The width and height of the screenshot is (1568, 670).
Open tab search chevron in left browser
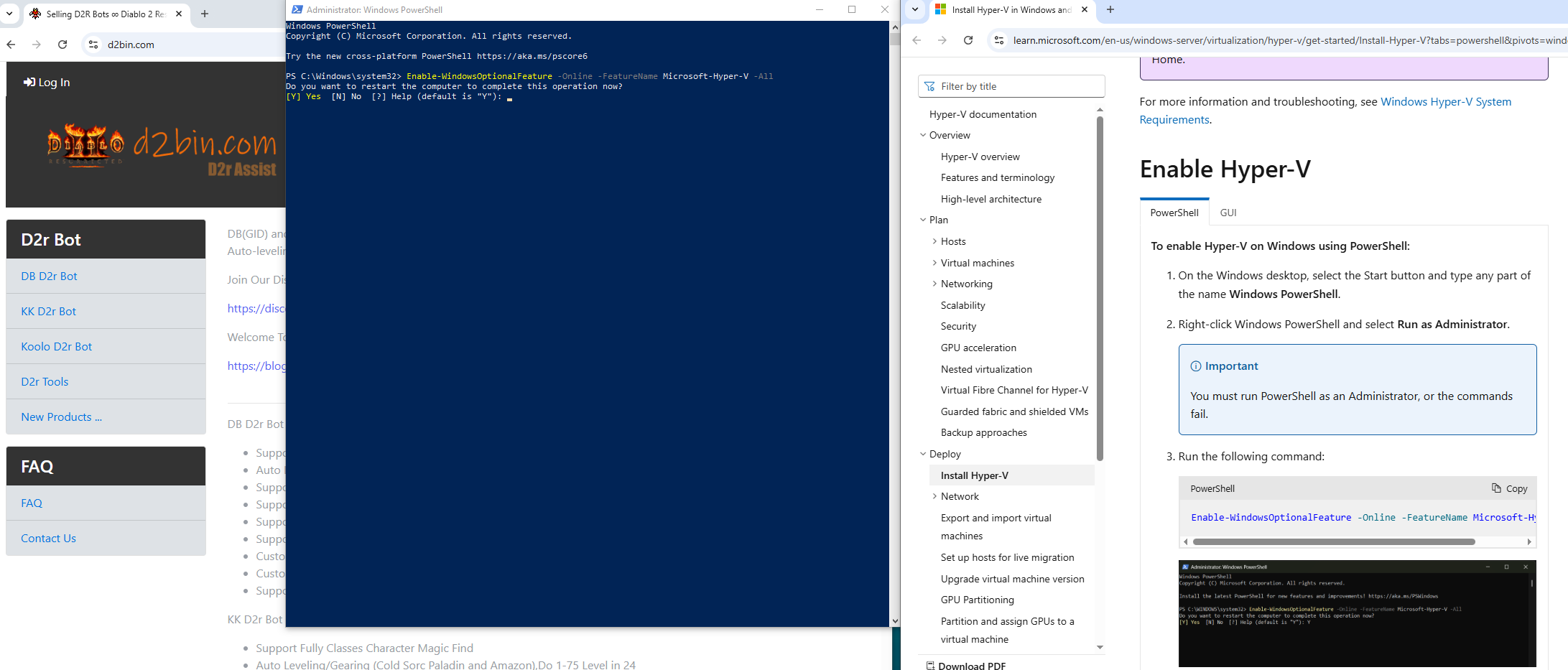[9, 14]
